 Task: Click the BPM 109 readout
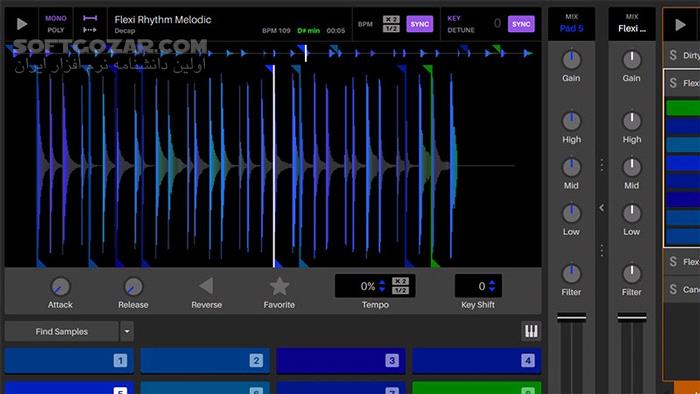pos(276,31)
